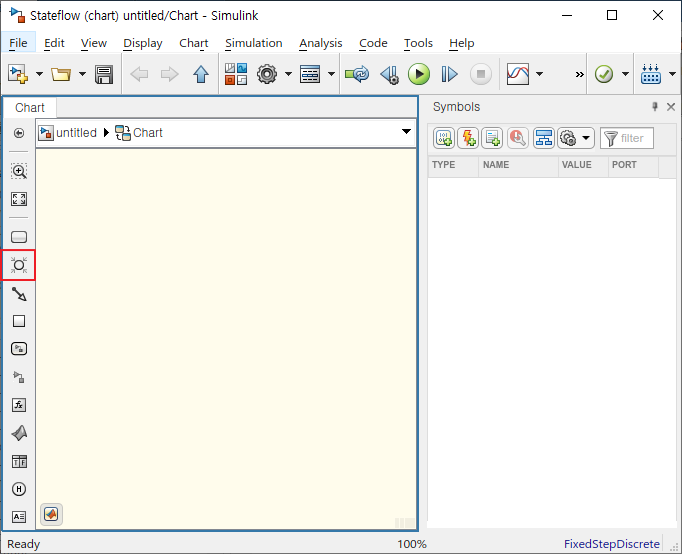Viewport: 682px width, 554px height.
Task: Expand the Model Explorer dropdown arrow
Action: [x=331, y=74]
